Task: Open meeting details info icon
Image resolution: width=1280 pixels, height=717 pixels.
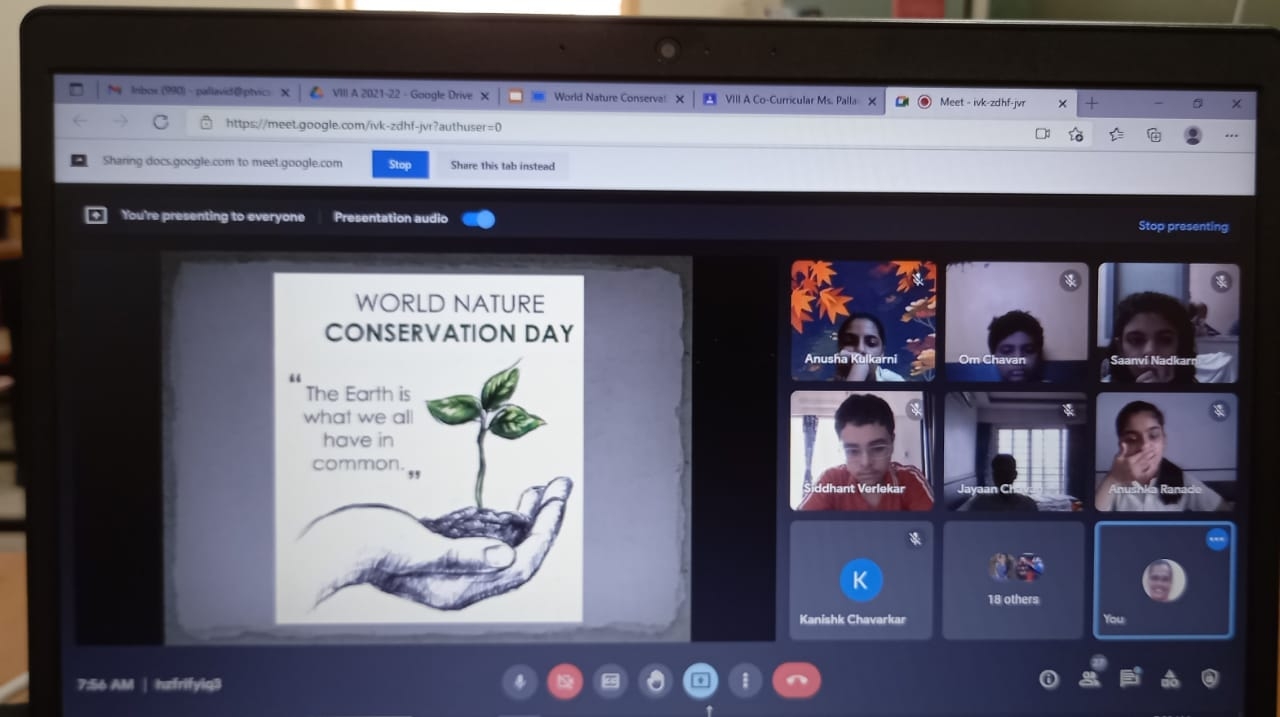Action: [x=1049, y=679]
